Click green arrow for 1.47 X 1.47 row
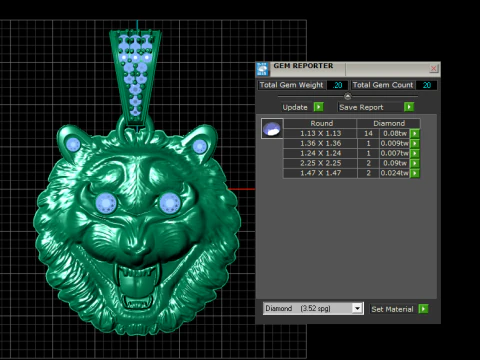 click(415, 173)
